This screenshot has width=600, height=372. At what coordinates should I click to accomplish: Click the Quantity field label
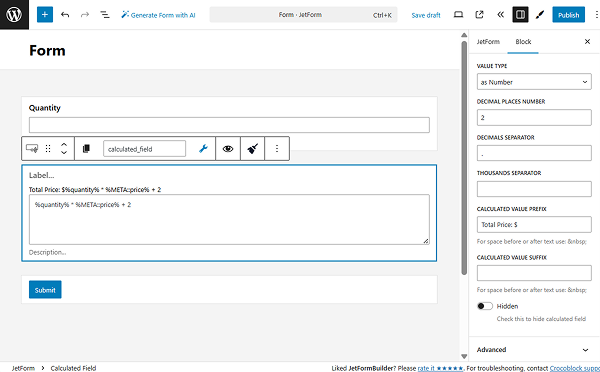[x=45, y=108]
